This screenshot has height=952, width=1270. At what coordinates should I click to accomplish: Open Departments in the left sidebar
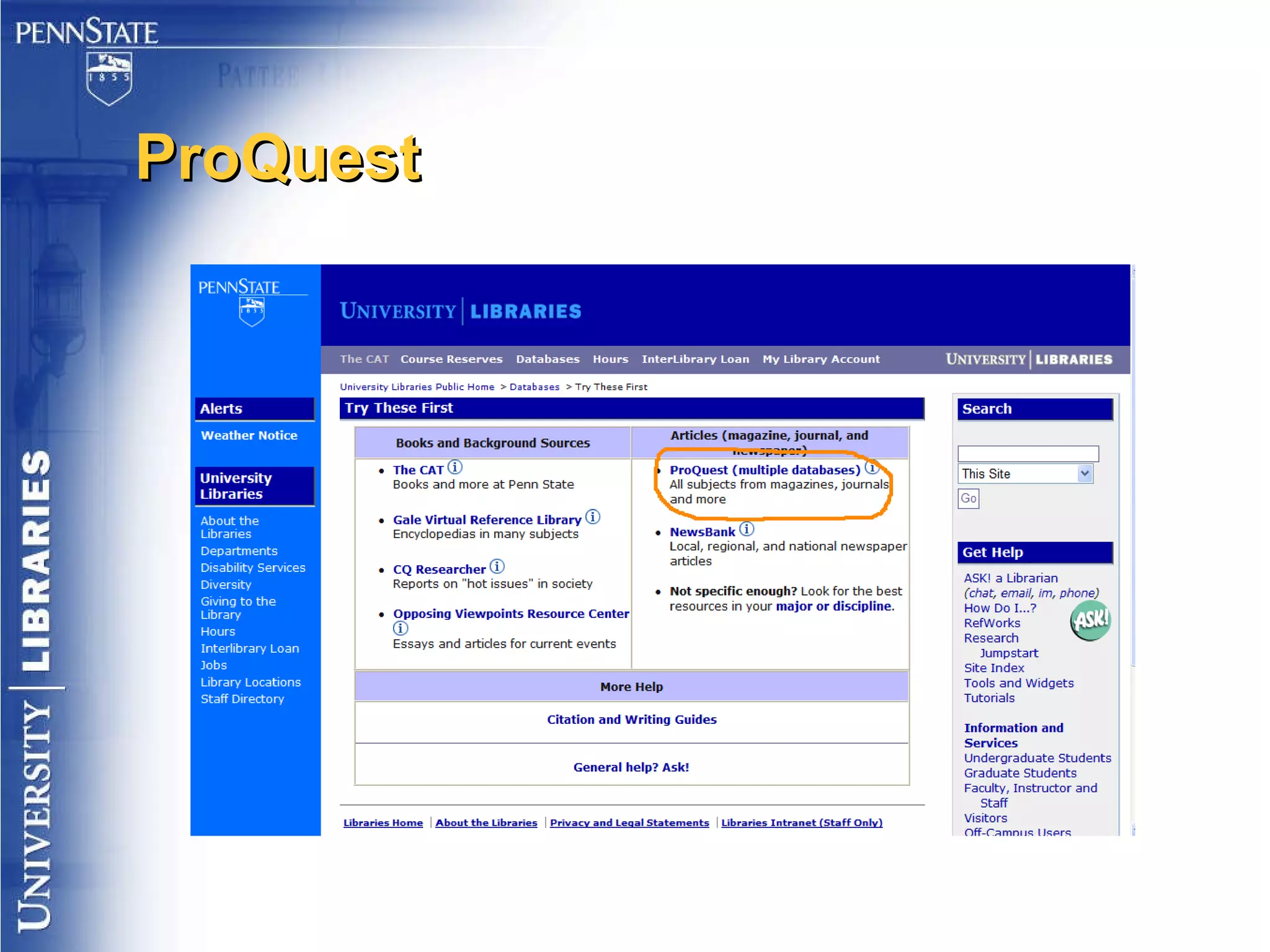239,551
